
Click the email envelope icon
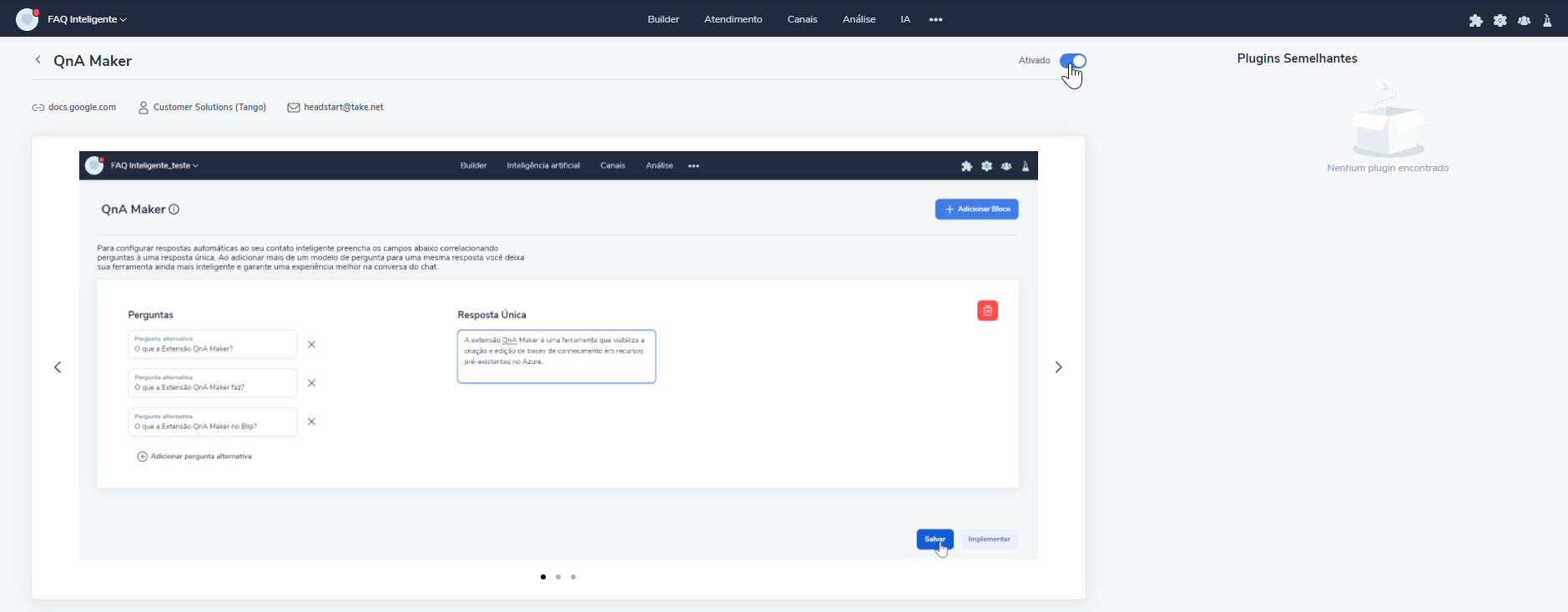click(294, 108)
